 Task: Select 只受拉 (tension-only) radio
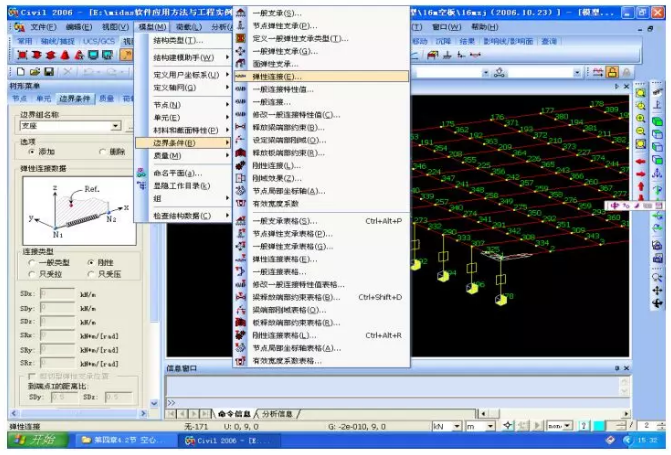32,274
